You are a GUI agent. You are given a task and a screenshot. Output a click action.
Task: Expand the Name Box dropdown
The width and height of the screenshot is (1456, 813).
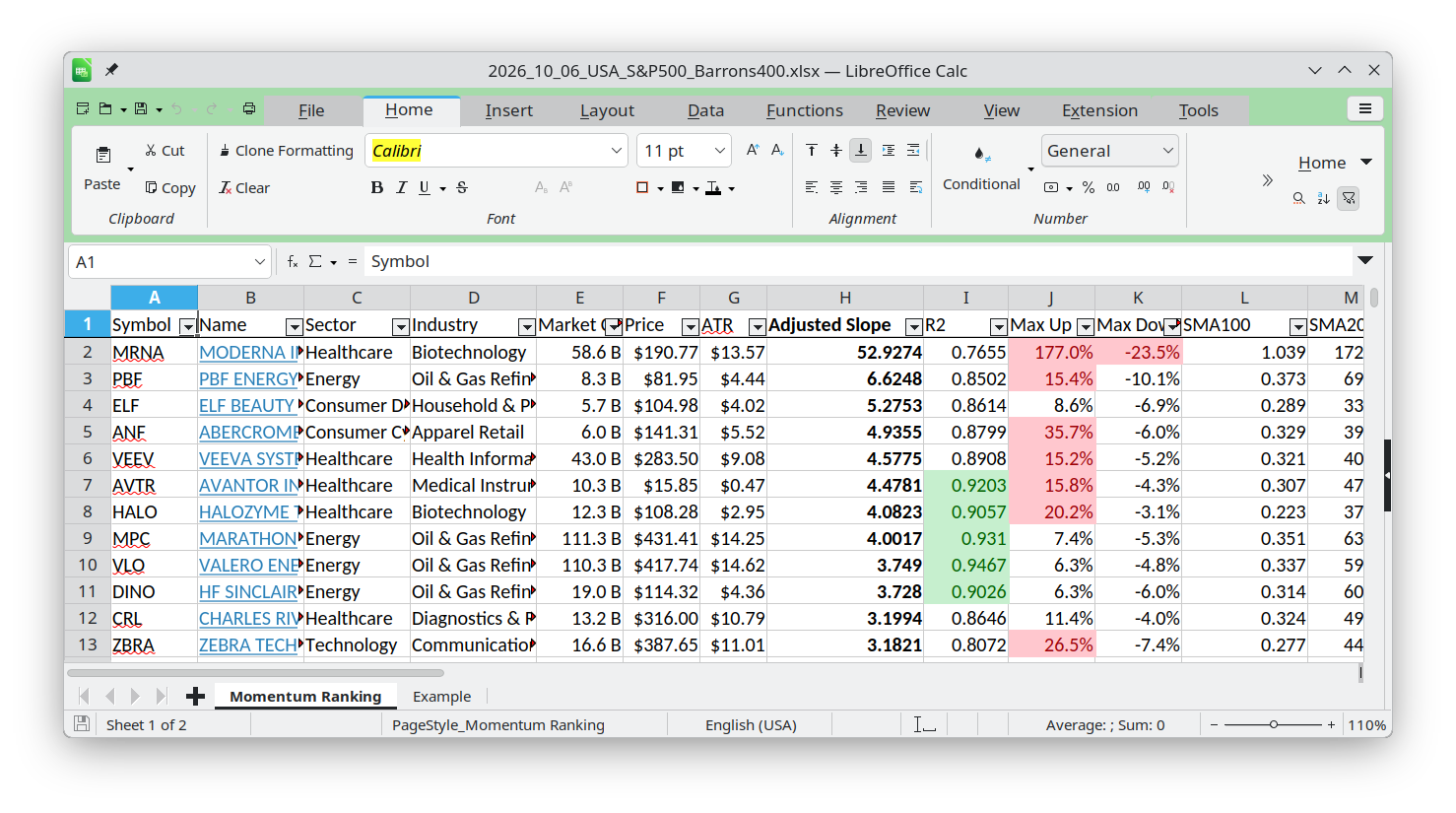coord(260,262)
